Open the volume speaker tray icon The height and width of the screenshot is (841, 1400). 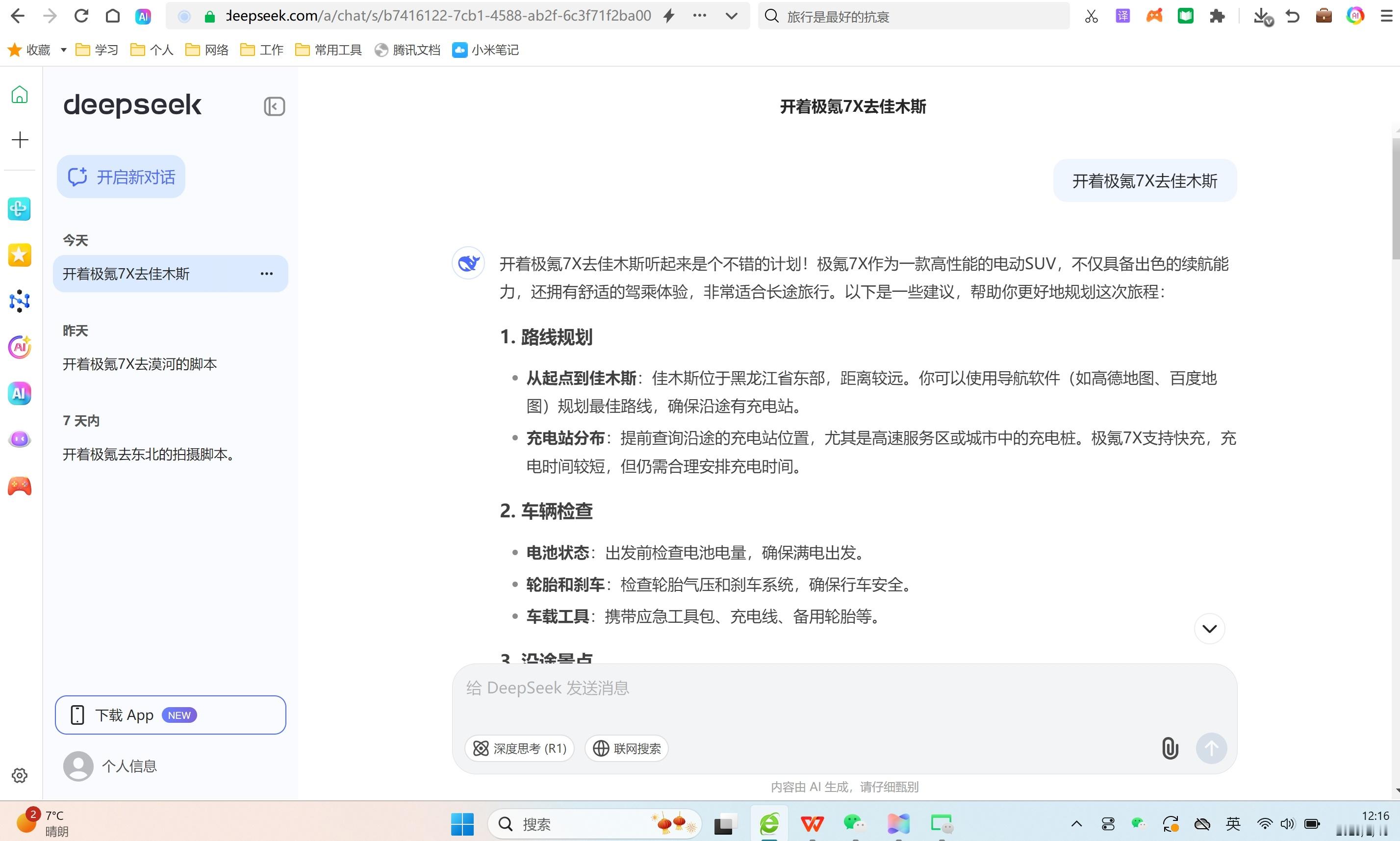[x=1287, y=824]
